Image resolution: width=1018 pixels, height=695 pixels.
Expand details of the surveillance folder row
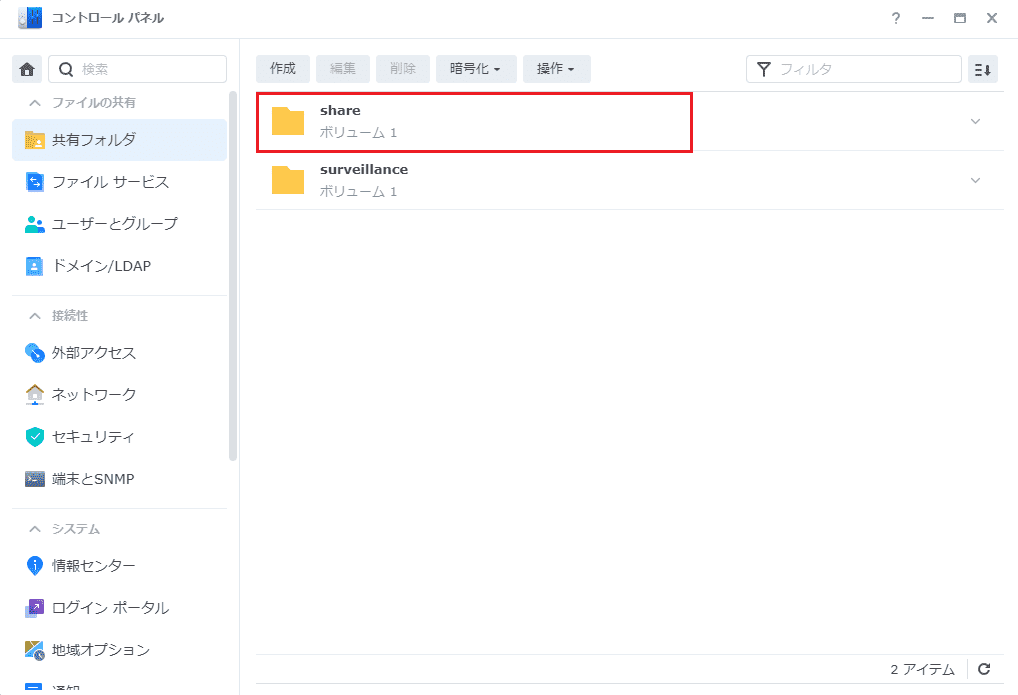pos(975,181)
